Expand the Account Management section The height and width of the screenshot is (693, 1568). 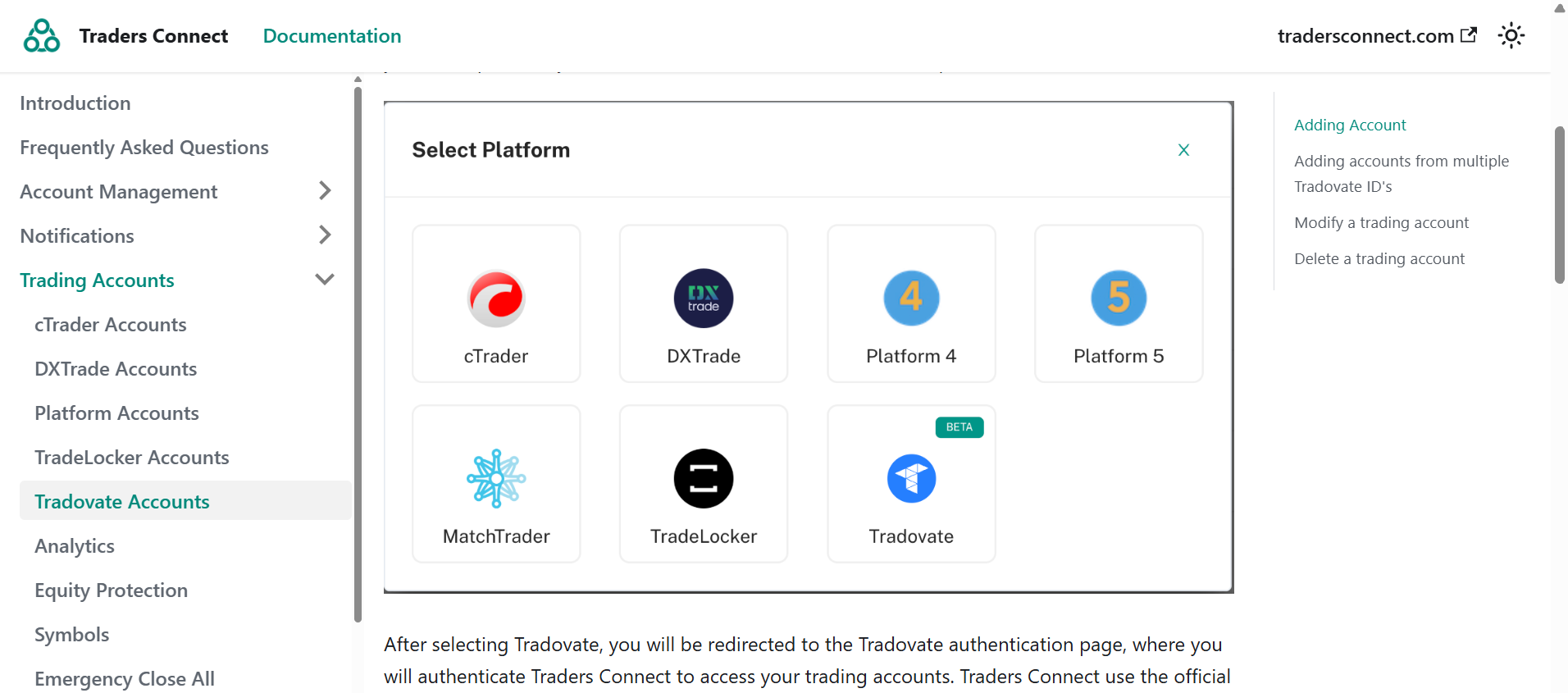click(325, 191)
